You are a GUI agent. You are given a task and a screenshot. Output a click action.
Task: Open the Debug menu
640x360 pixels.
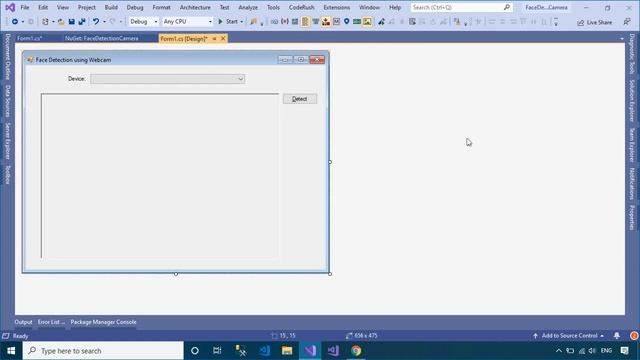tap(135, 7)
